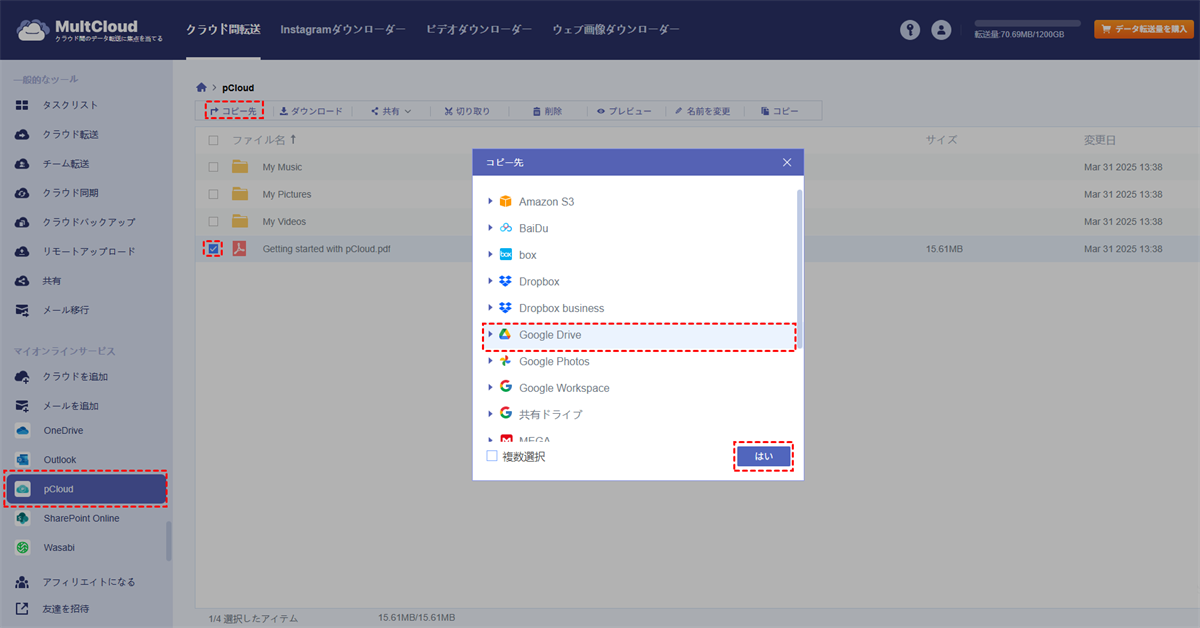The height and width of the screenshot is (628, 1200).
Task: Expand the Google Drive tree node
Action: coord(490,334)
